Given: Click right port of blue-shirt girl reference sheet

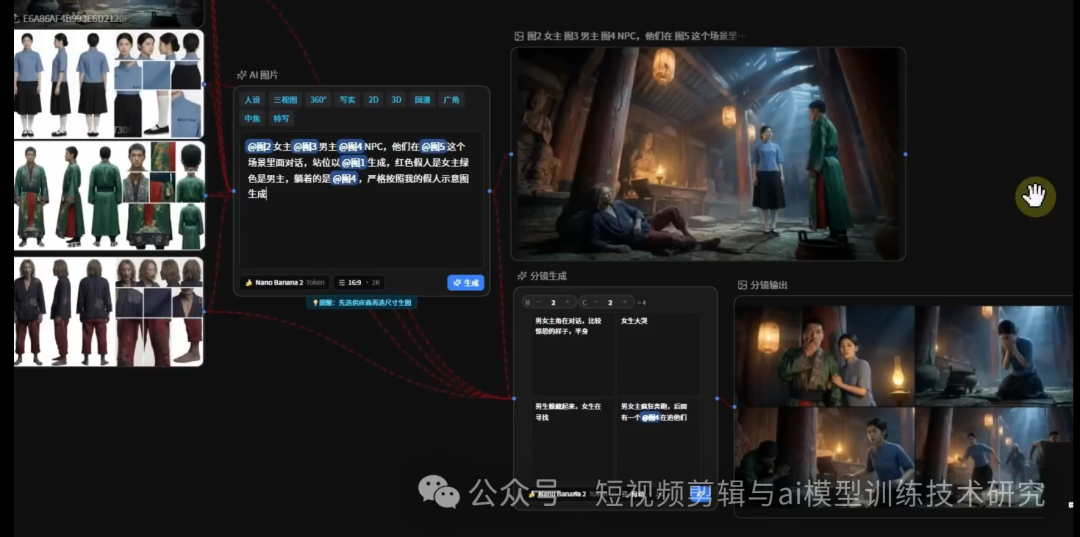Looking at the screenshot, I should click(205, 84).
